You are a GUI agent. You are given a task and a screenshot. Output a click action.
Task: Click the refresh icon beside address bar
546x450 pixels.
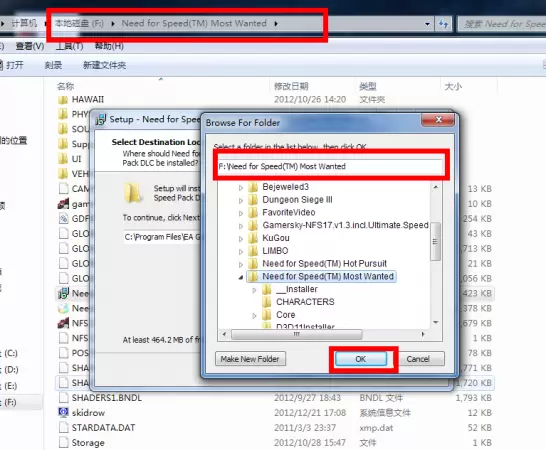click(443, 24)
